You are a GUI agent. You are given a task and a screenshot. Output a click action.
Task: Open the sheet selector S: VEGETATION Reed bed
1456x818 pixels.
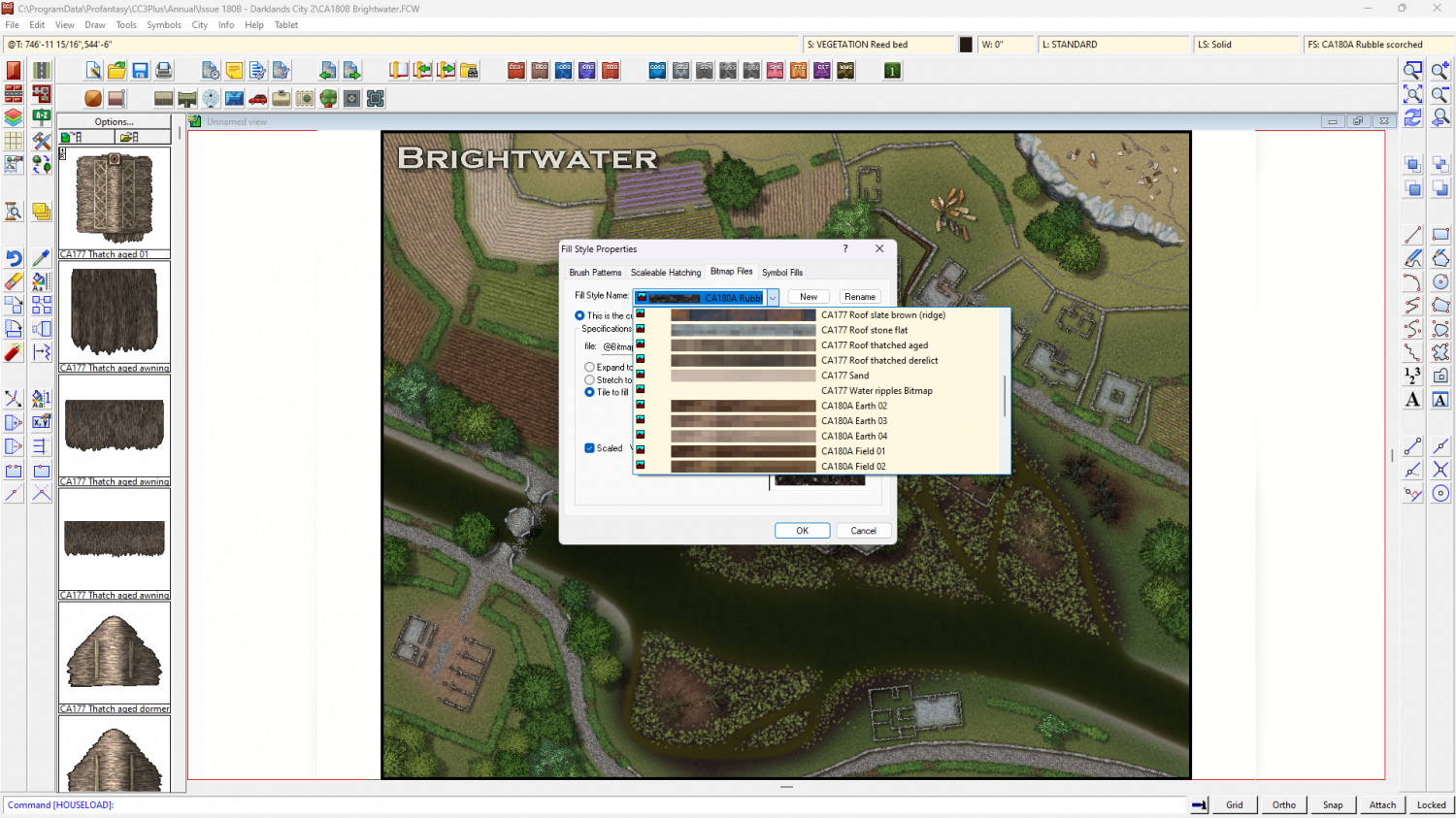click(x=879, y=45)
